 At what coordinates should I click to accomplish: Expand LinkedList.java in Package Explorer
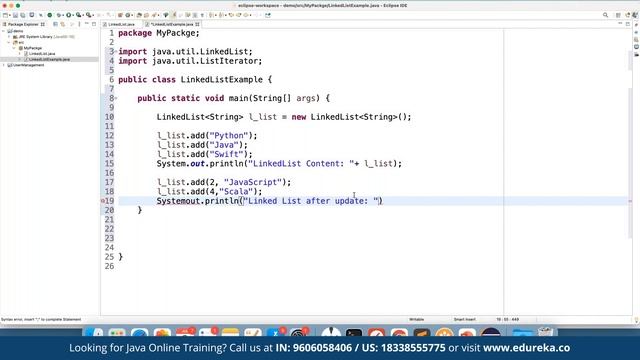(19, 54)
